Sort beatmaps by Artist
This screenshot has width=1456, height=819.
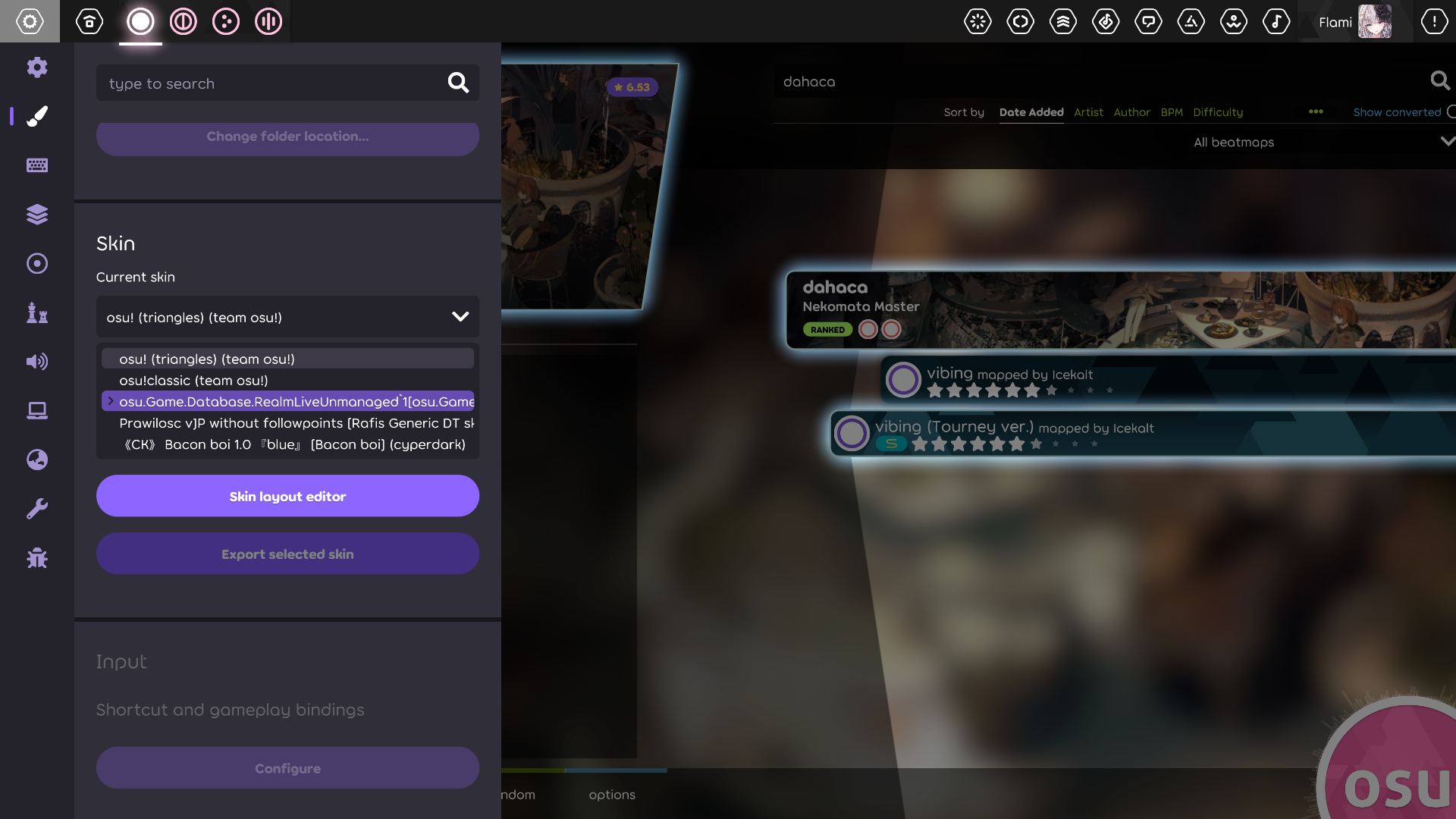[x=1088, y=112]
